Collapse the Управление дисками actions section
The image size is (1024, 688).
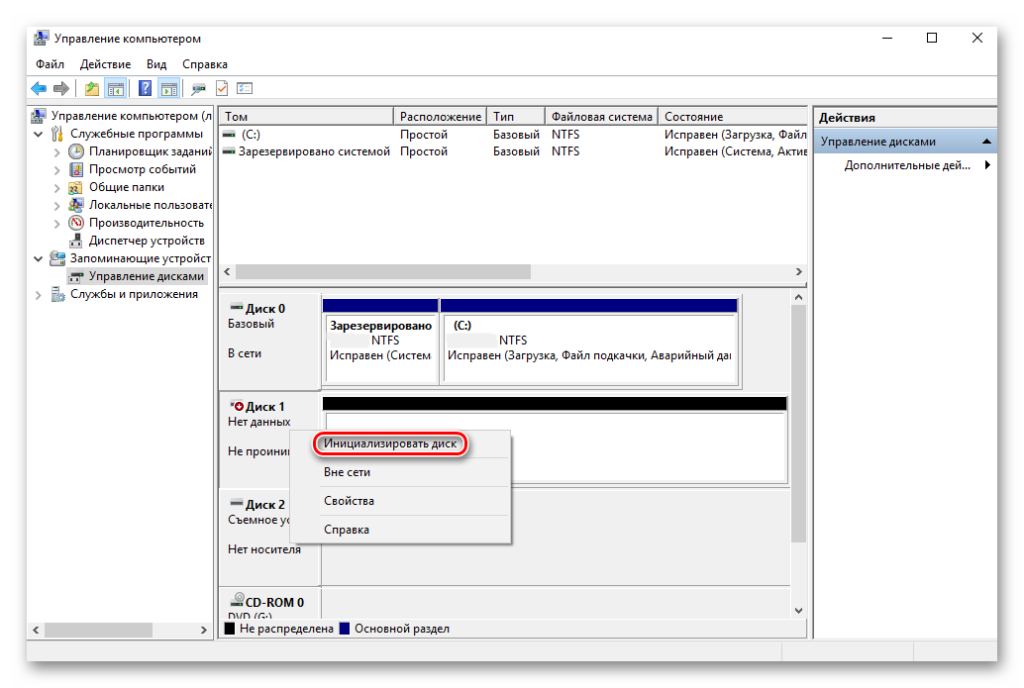tap(986, 142)
